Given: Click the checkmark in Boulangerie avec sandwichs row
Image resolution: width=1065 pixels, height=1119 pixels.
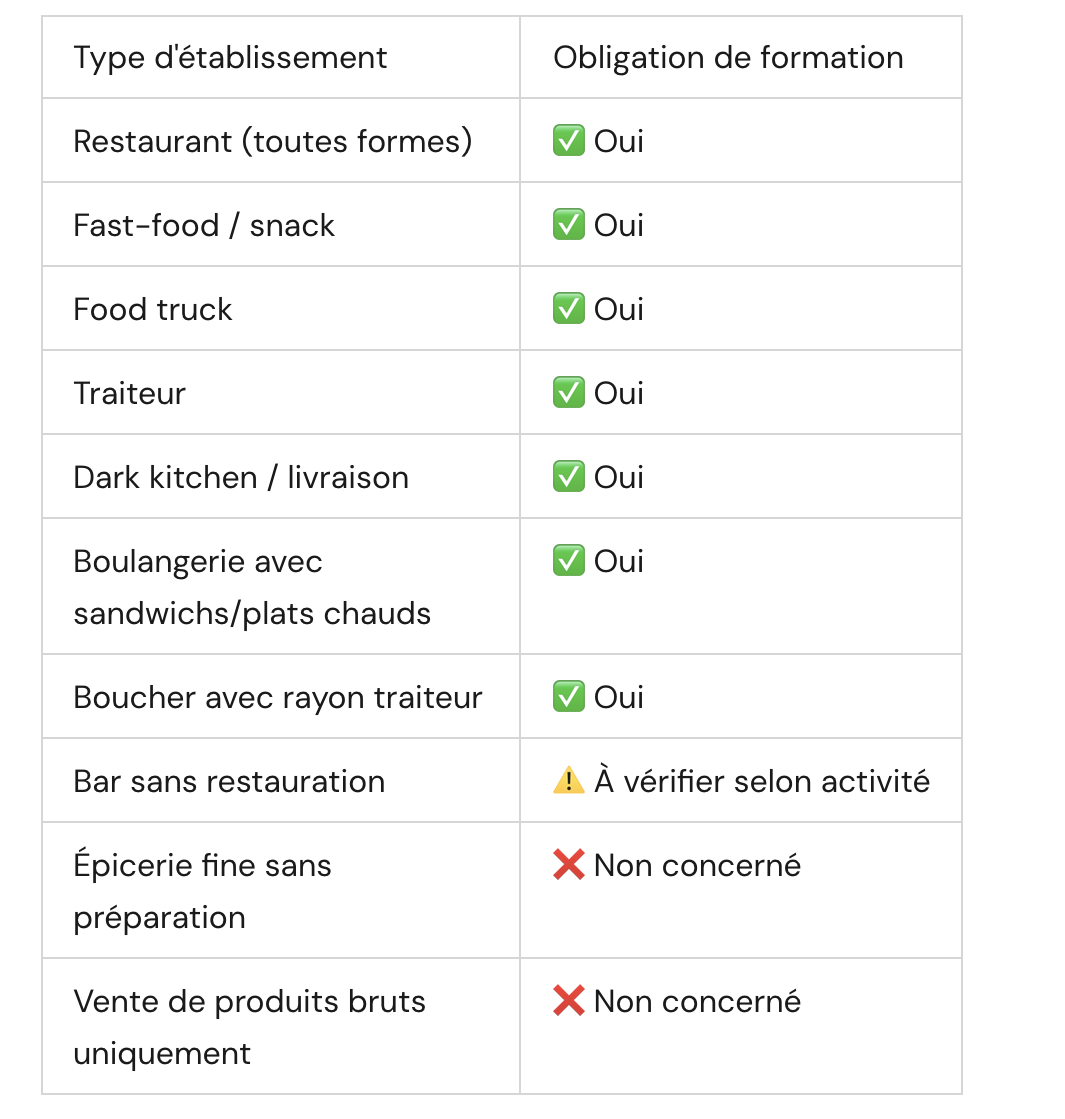Looking at the screenshot, I should click(568, 560).
